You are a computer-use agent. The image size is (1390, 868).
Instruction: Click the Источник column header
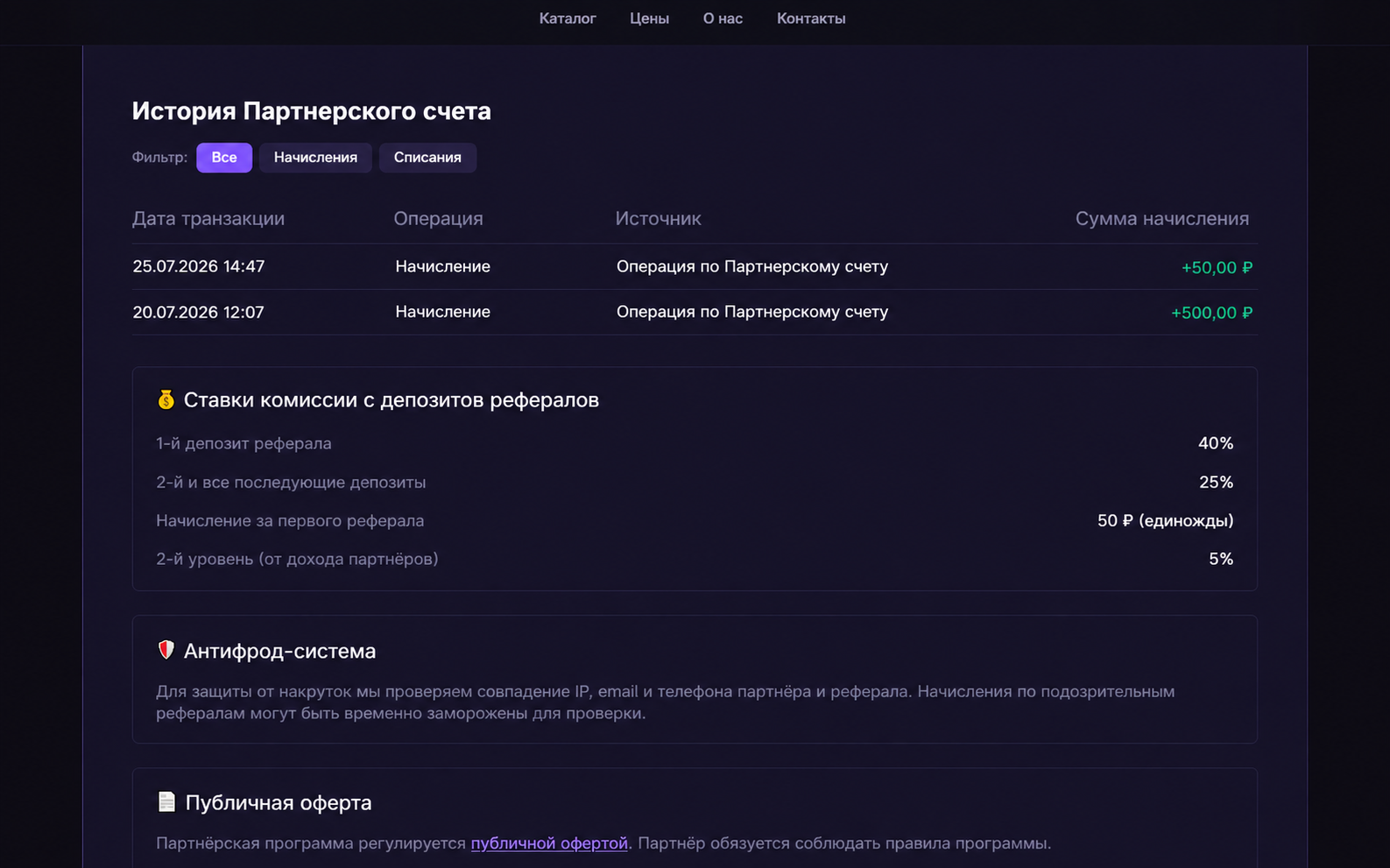[658, 219]
